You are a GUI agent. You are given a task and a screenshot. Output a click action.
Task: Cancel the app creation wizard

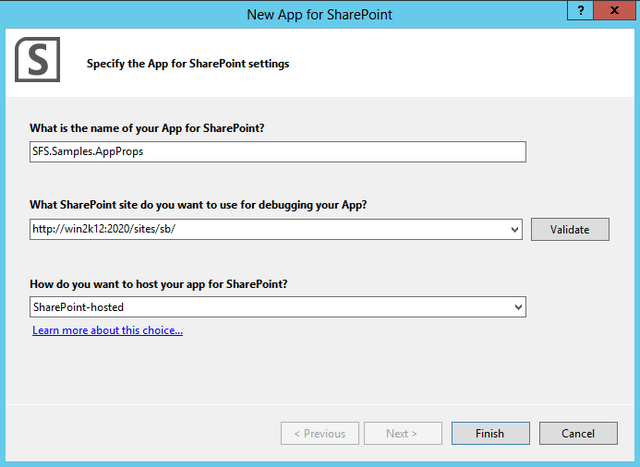pyautogui.click(x=578, y=433)
